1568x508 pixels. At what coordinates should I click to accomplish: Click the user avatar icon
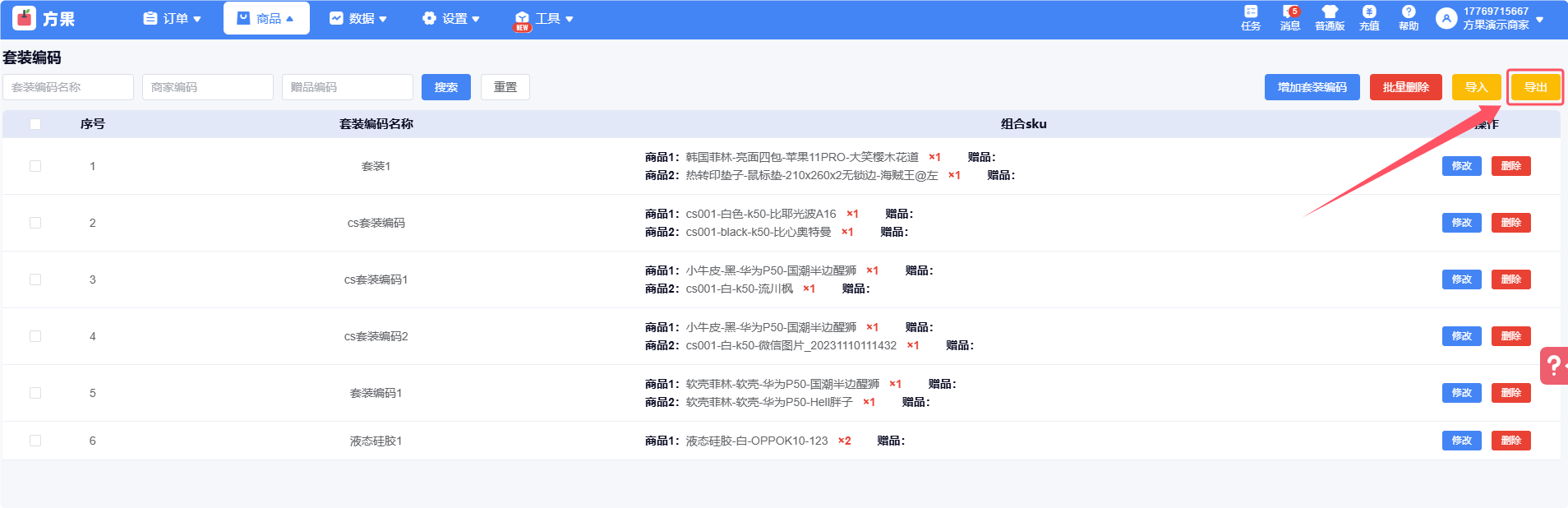point(1446,18)
